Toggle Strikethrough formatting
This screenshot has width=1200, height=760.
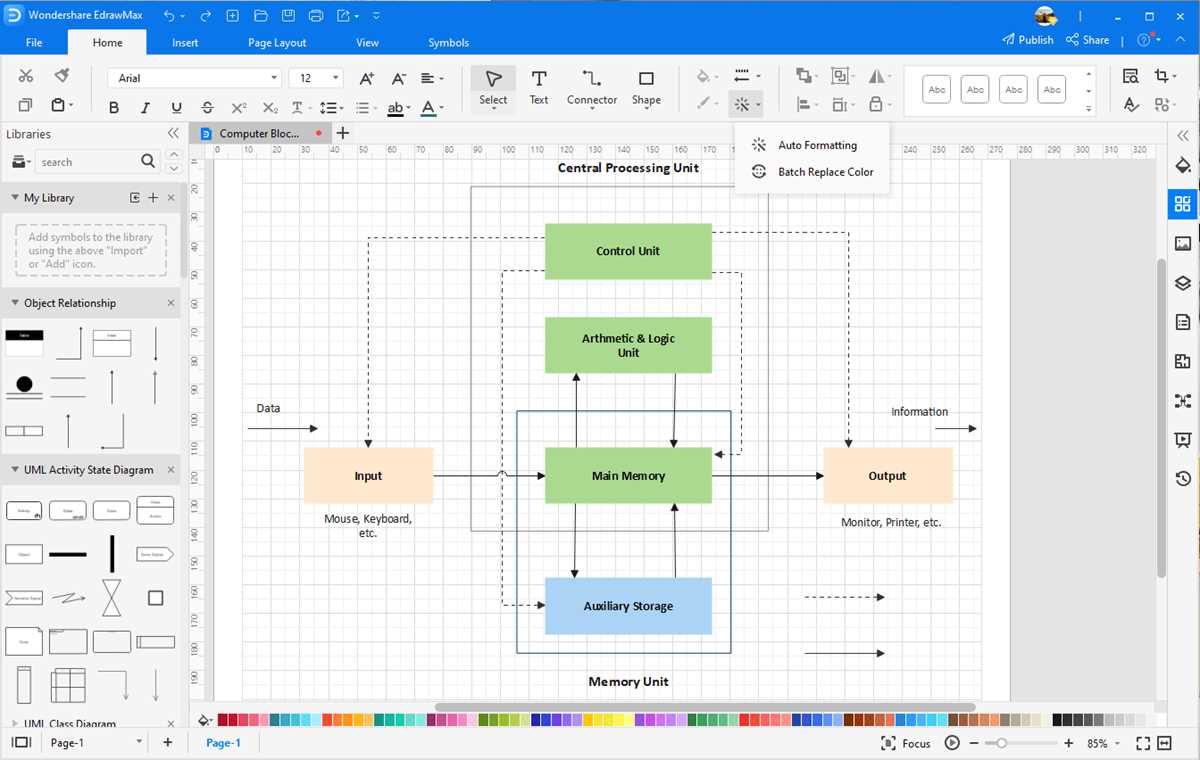click(207, 108)
